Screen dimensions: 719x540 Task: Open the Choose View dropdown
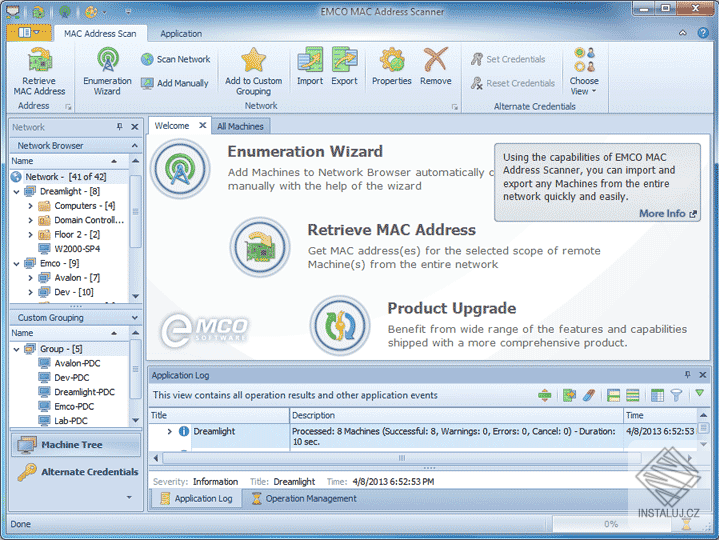pyautogui.click(x=584, y=71)
